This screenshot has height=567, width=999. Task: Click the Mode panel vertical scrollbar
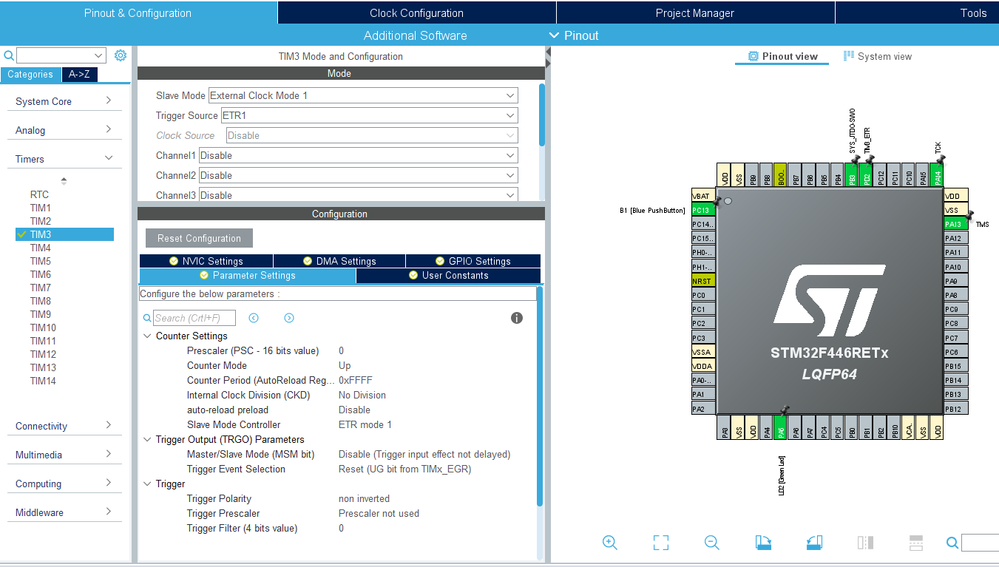point(542,115)
